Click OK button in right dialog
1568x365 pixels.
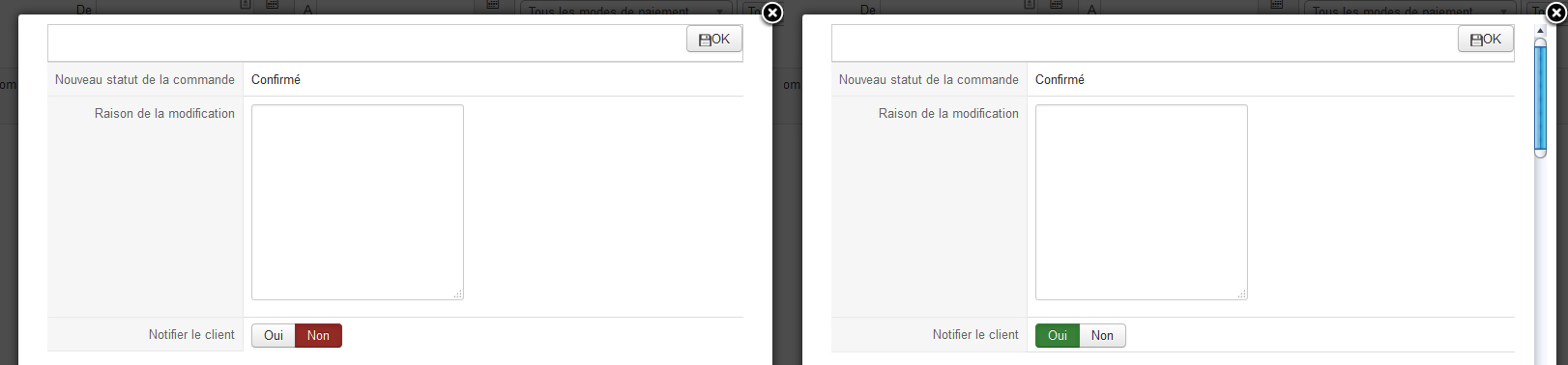point(1486,40)
